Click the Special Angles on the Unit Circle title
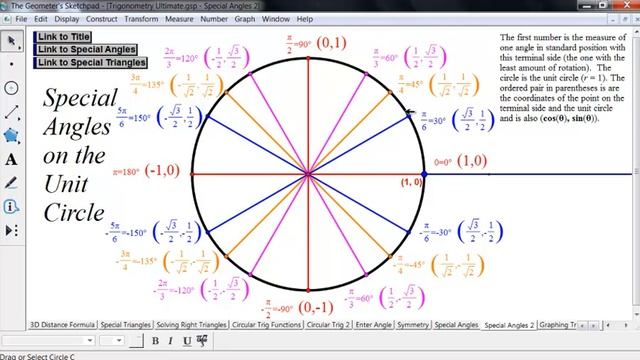The image size is (640, 360). [80, 155]
